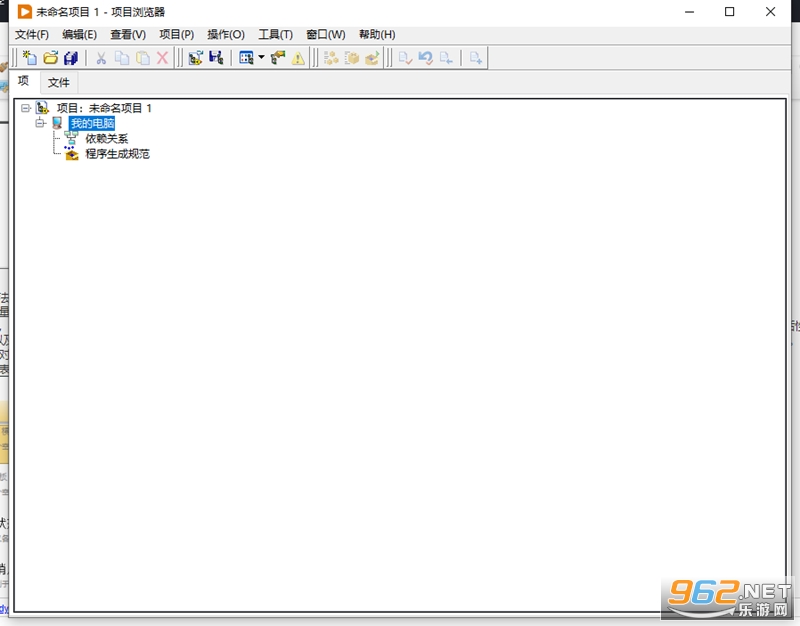Open the 工具(T) menu
This screenshot has height=626, width=800.
pos(276,34)
